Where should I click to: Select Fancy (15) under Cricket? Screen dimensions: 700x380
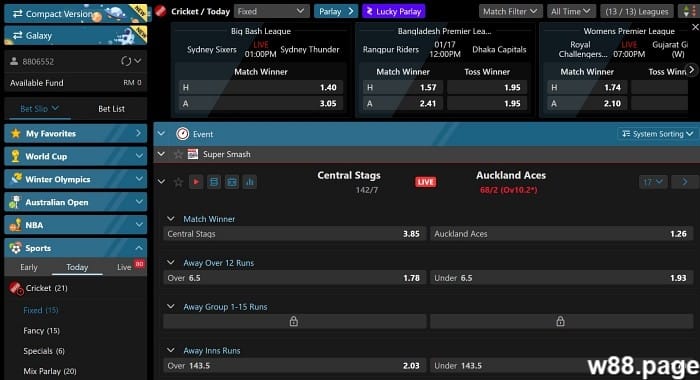tap(42, 330)
